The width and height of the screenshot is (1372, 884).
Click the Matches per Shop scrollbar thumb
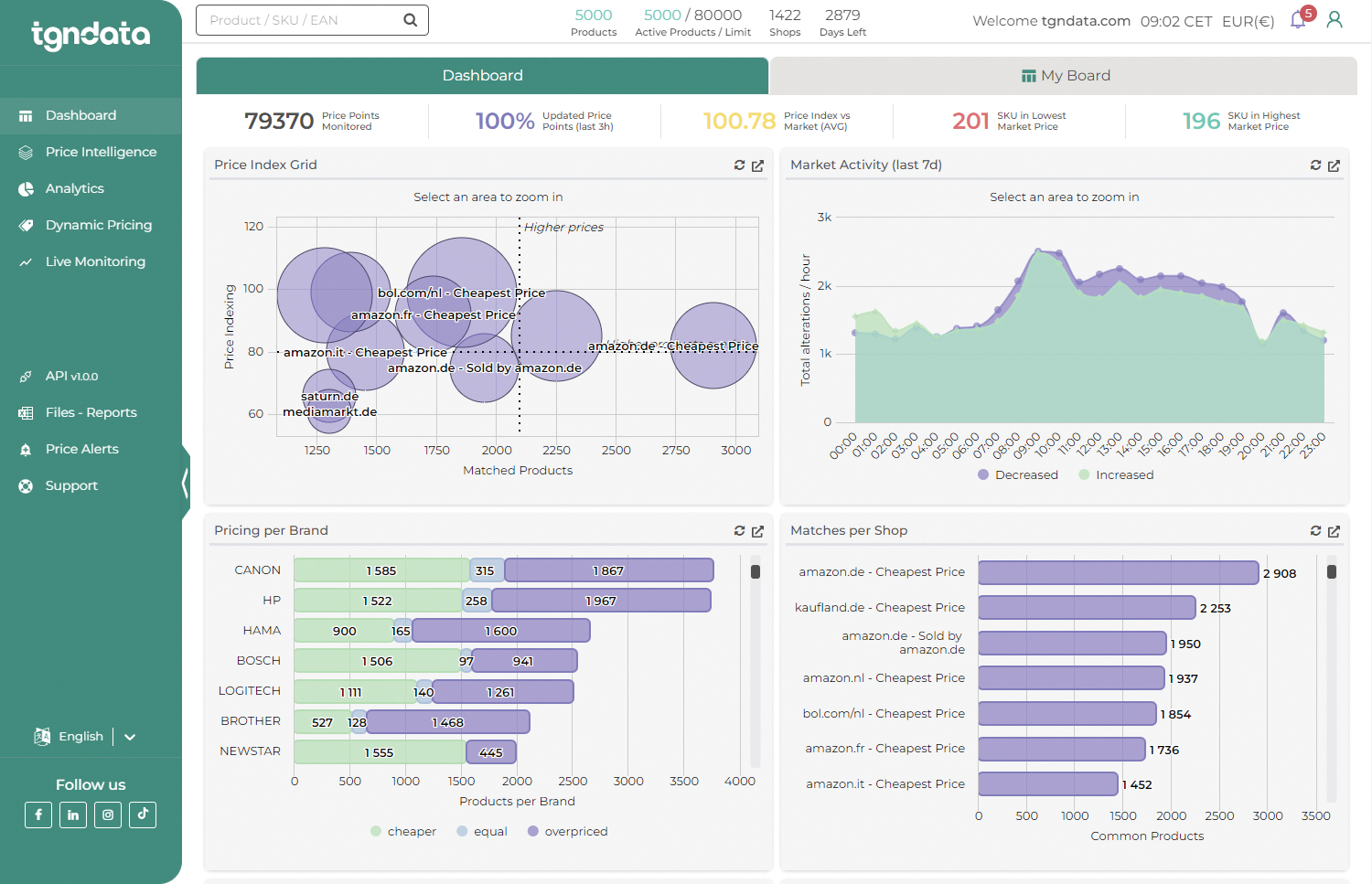1332,572
